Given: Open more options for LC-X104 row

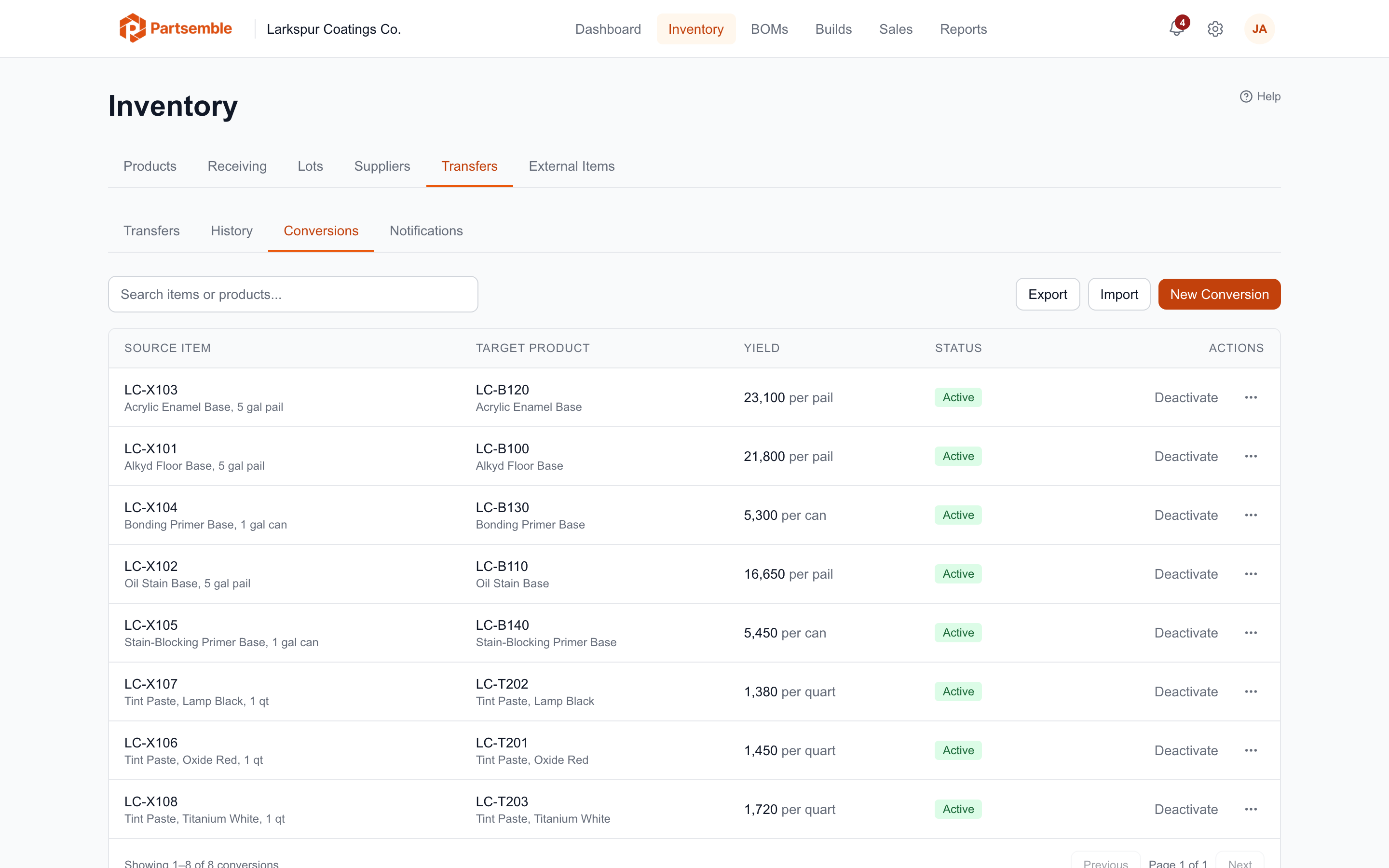Looking at the screenshot, I should pyautogui.click(x=1251, y=515).
